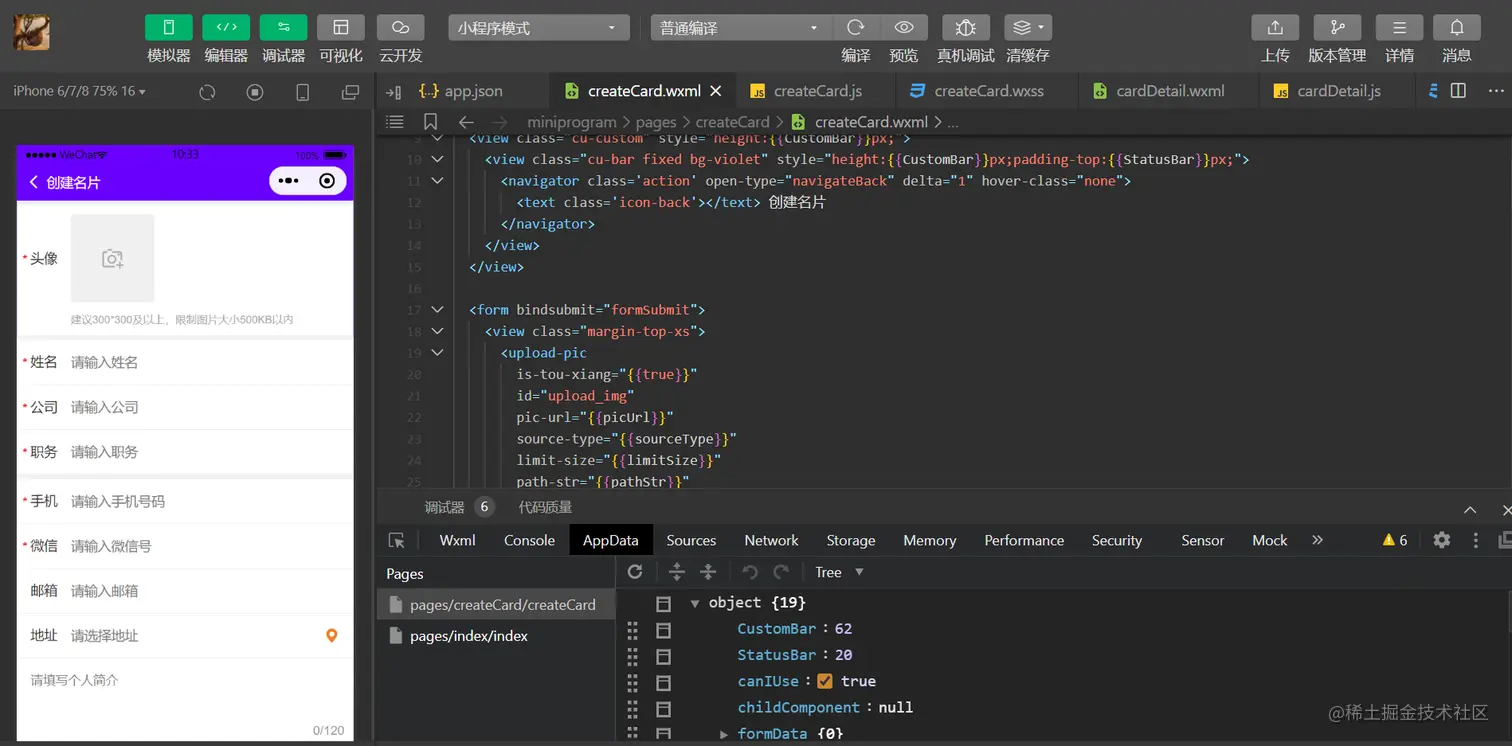Click the createCard folder breadcrumb

coord(732,122)
